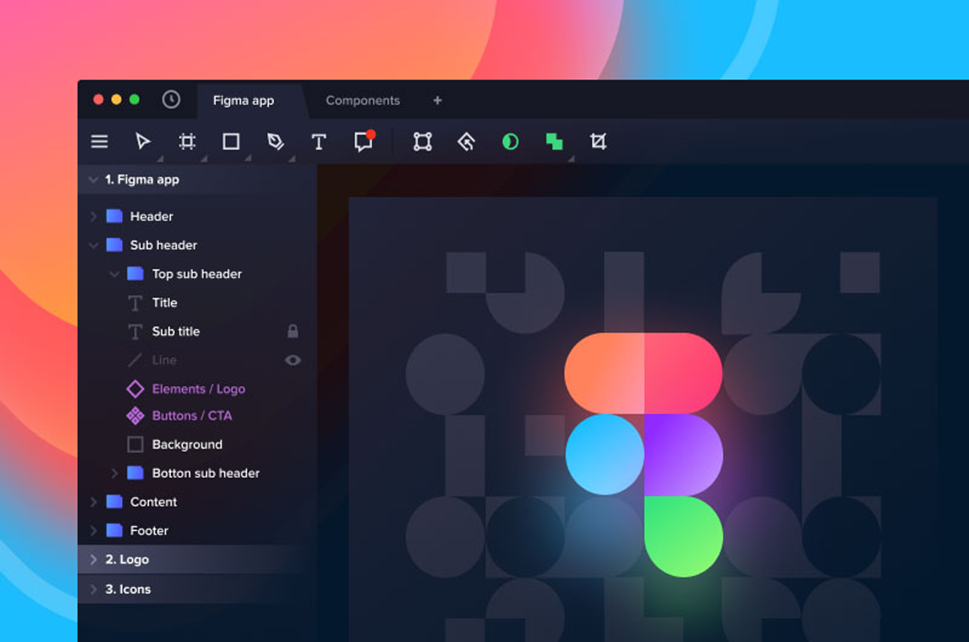Select the Footer layer name

(149, 531)
